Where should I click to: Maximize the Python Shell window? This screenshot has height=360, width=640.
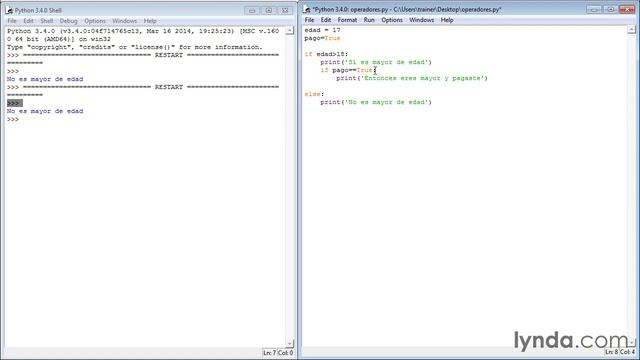pos(269,11)
